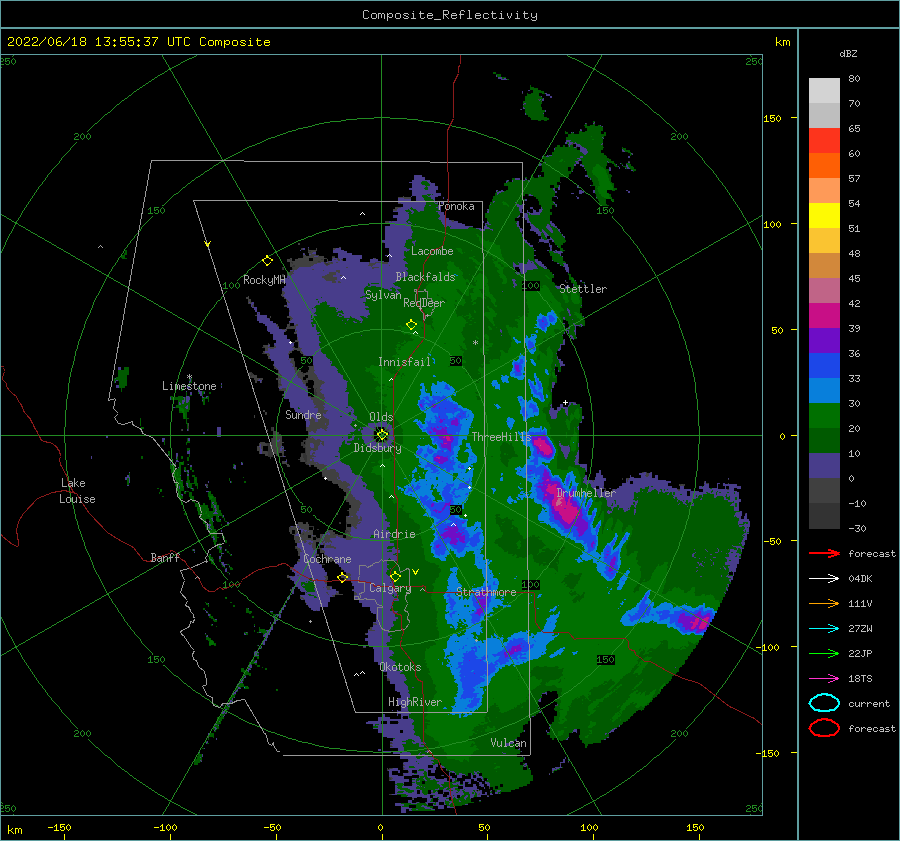Click the white 04DK arrow in legend

[824, 579]
